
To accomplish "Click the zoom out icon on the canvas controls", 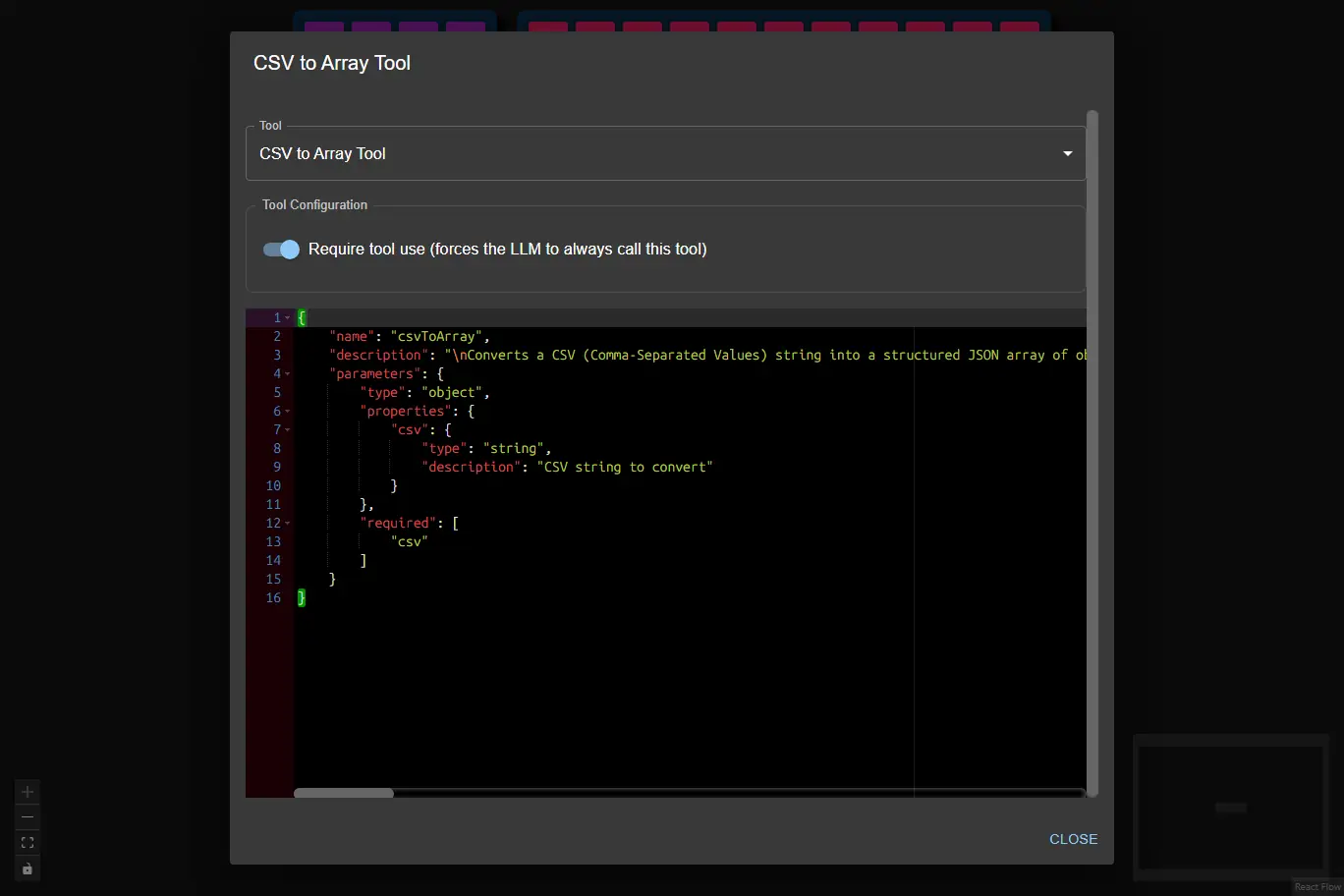I will tap(27, 816).
